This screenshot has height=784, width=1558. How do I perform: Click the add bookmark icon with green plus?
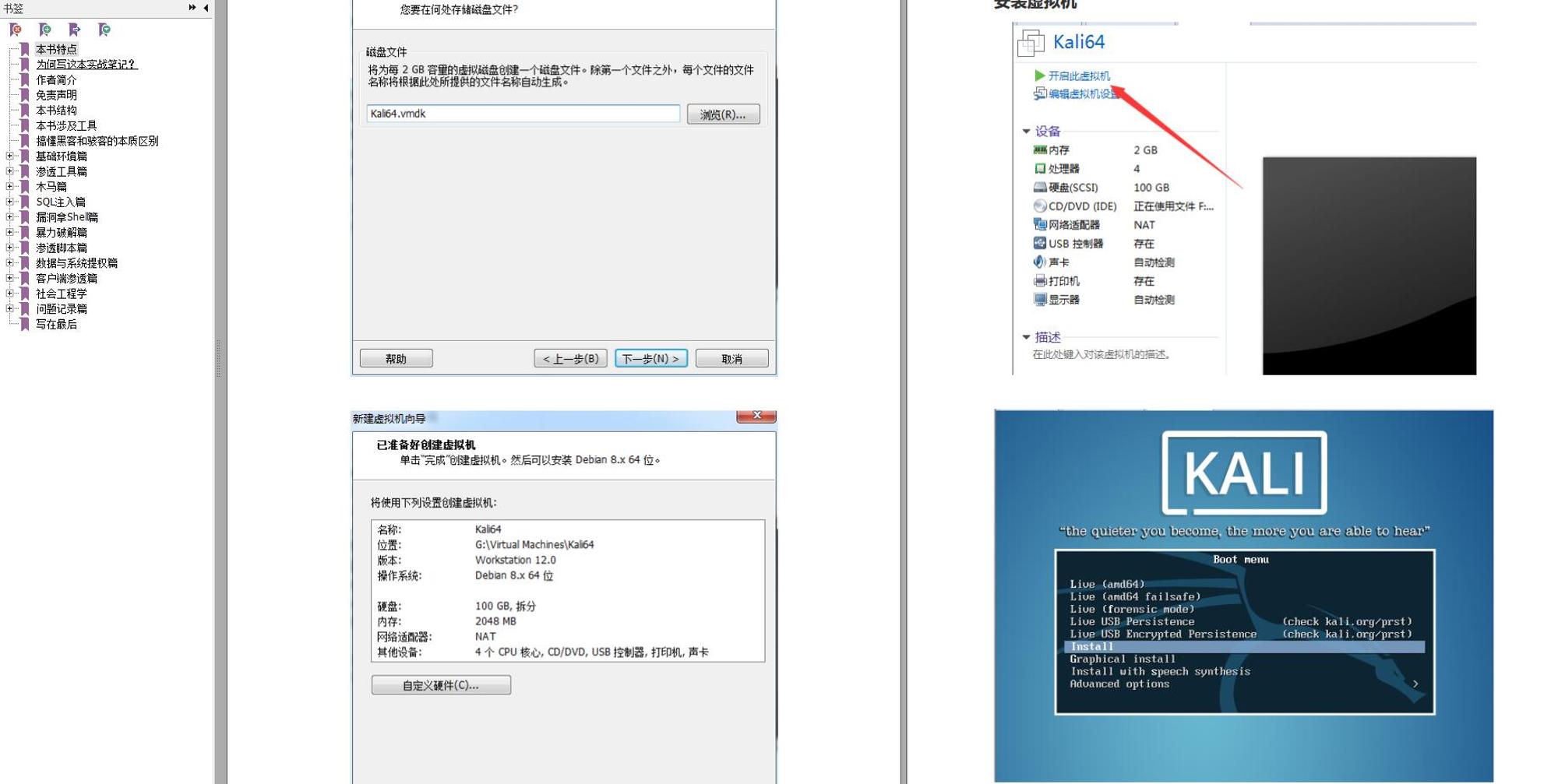45,30
